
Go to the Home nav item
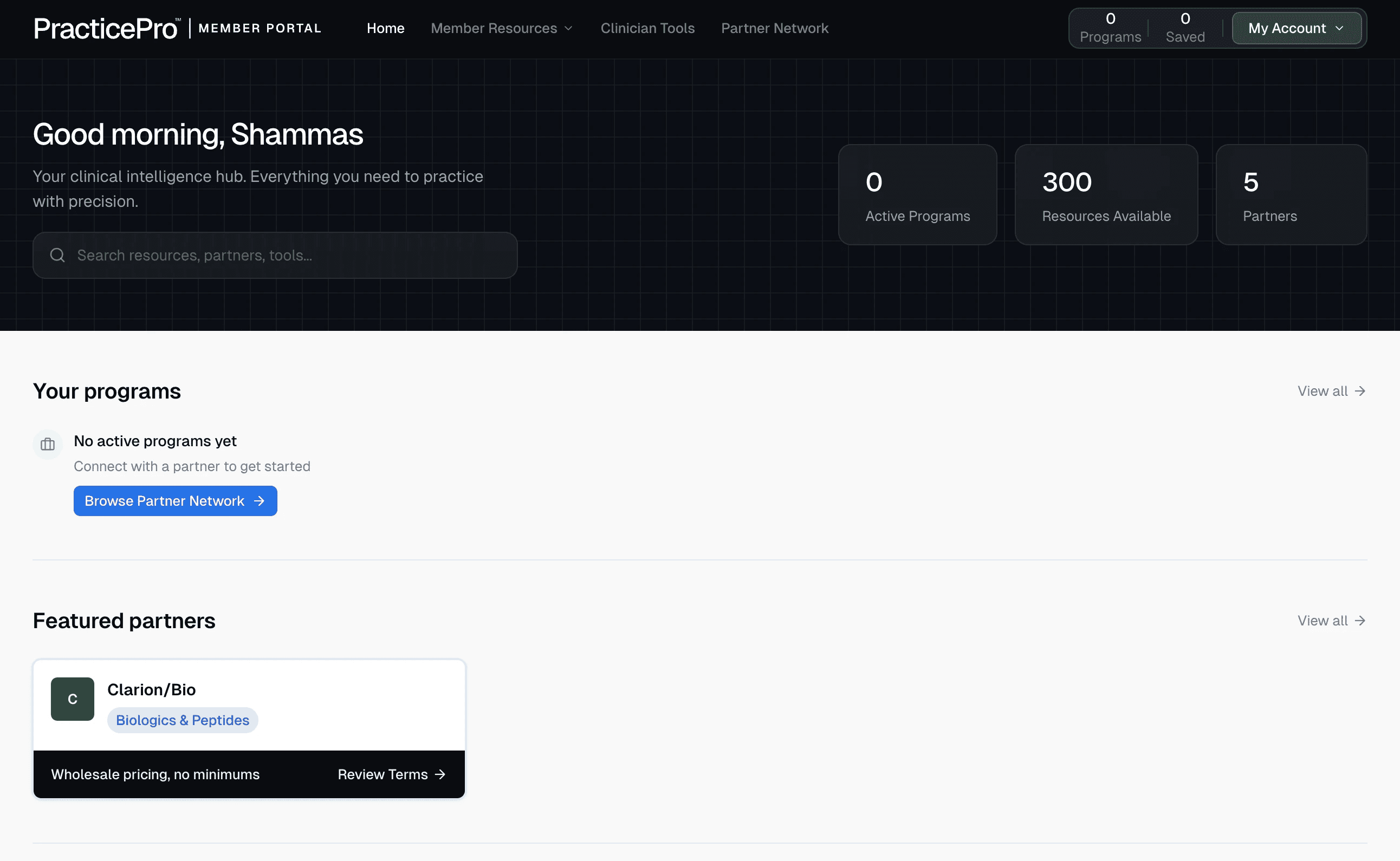(386, 28)
